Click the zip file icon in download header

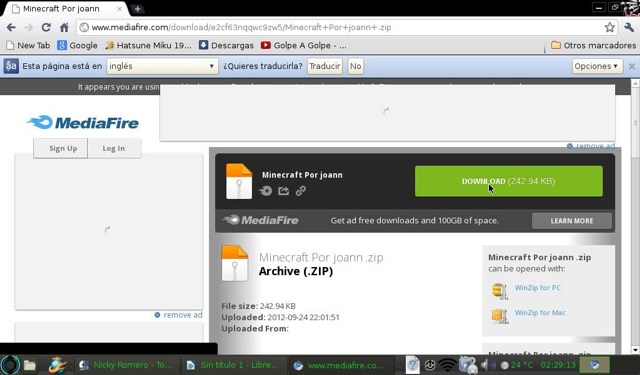tap(239, 181)
